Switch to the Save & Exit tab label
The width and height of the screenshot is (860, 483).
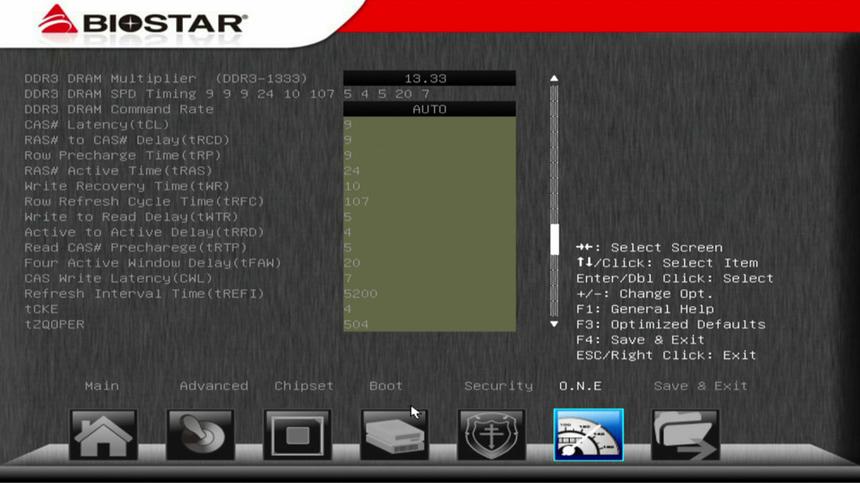pos(700,386)
